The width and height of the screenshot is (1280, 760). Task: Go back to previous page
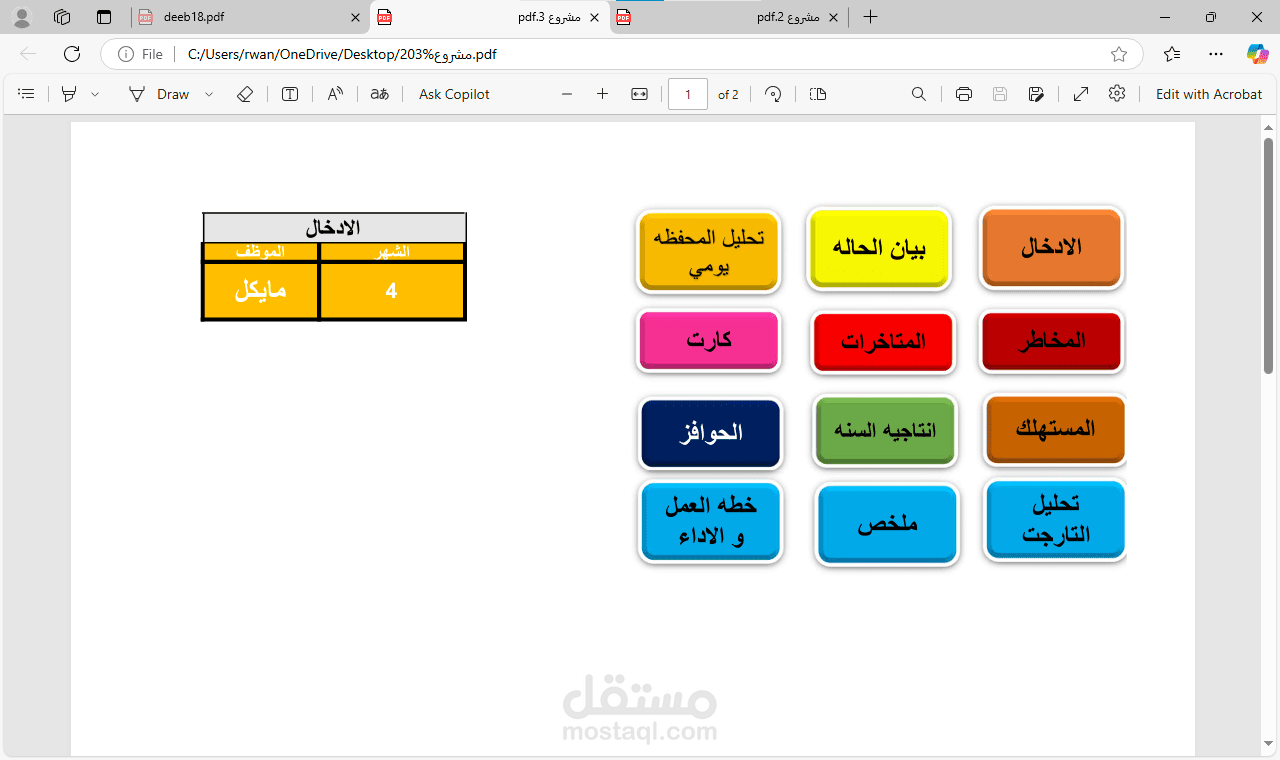pos(28,54)
